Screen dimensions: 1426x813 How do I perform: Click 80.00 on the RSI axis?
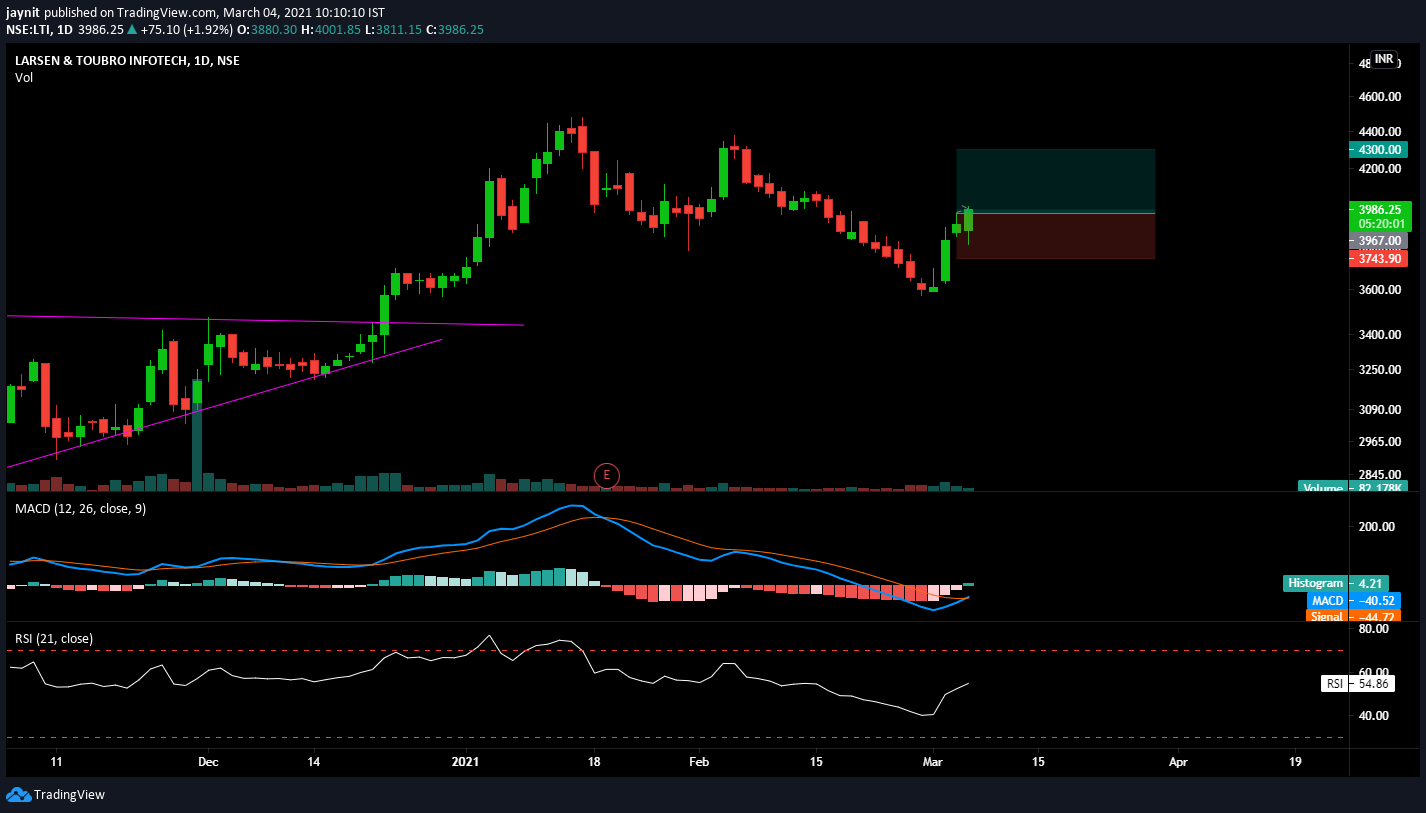click(1373, 629)
